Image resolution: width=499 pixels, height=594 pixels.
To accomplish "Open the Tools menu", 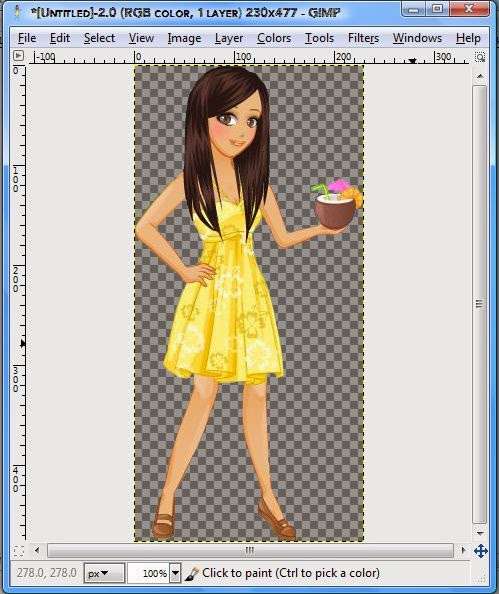I will 319,38.
